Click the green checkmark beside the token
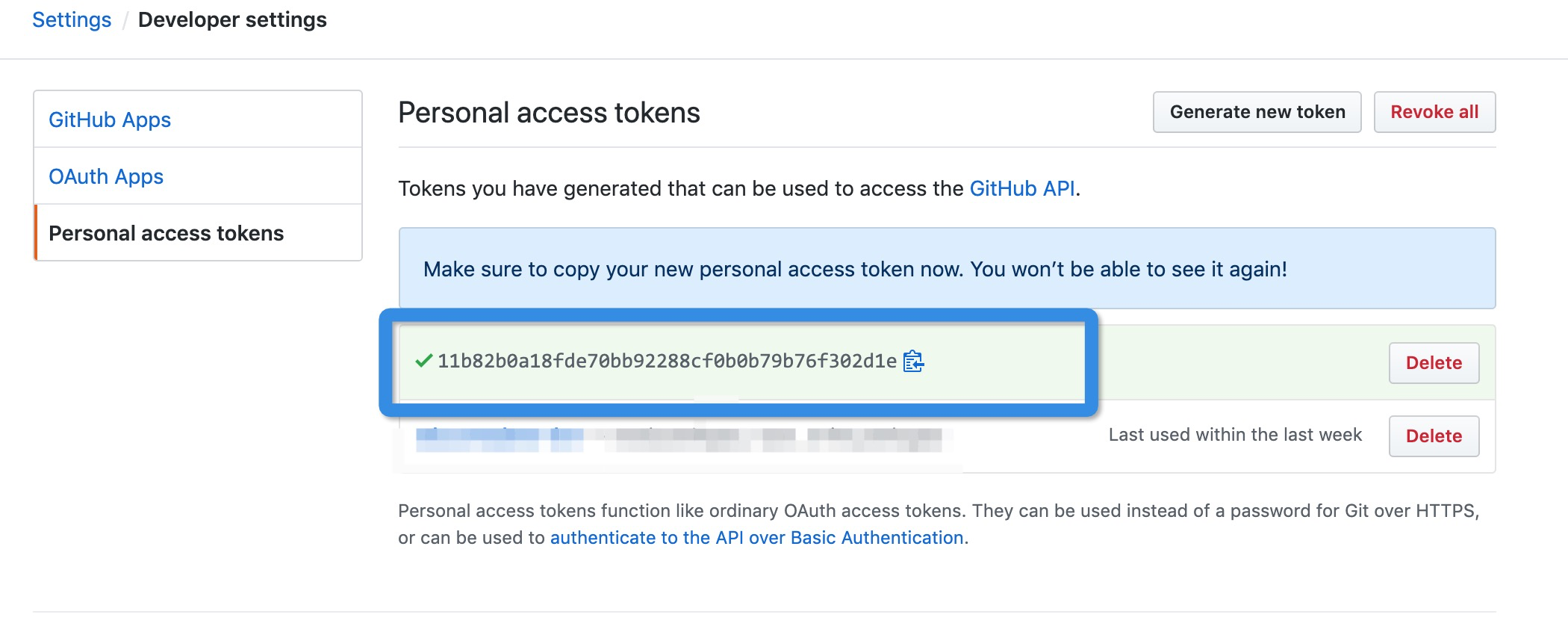This screenshot has width=1568, height=629. pos(423,361)
